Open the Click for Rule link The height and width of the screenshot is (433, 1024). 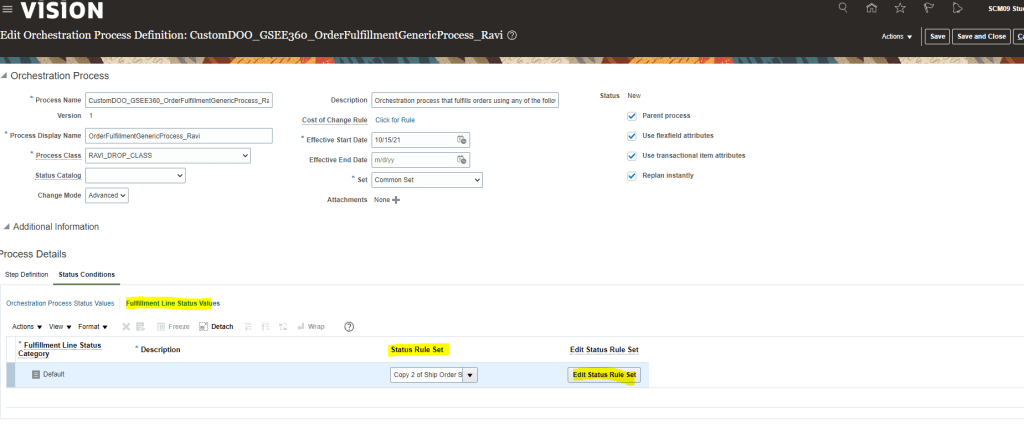click(395, 120)
